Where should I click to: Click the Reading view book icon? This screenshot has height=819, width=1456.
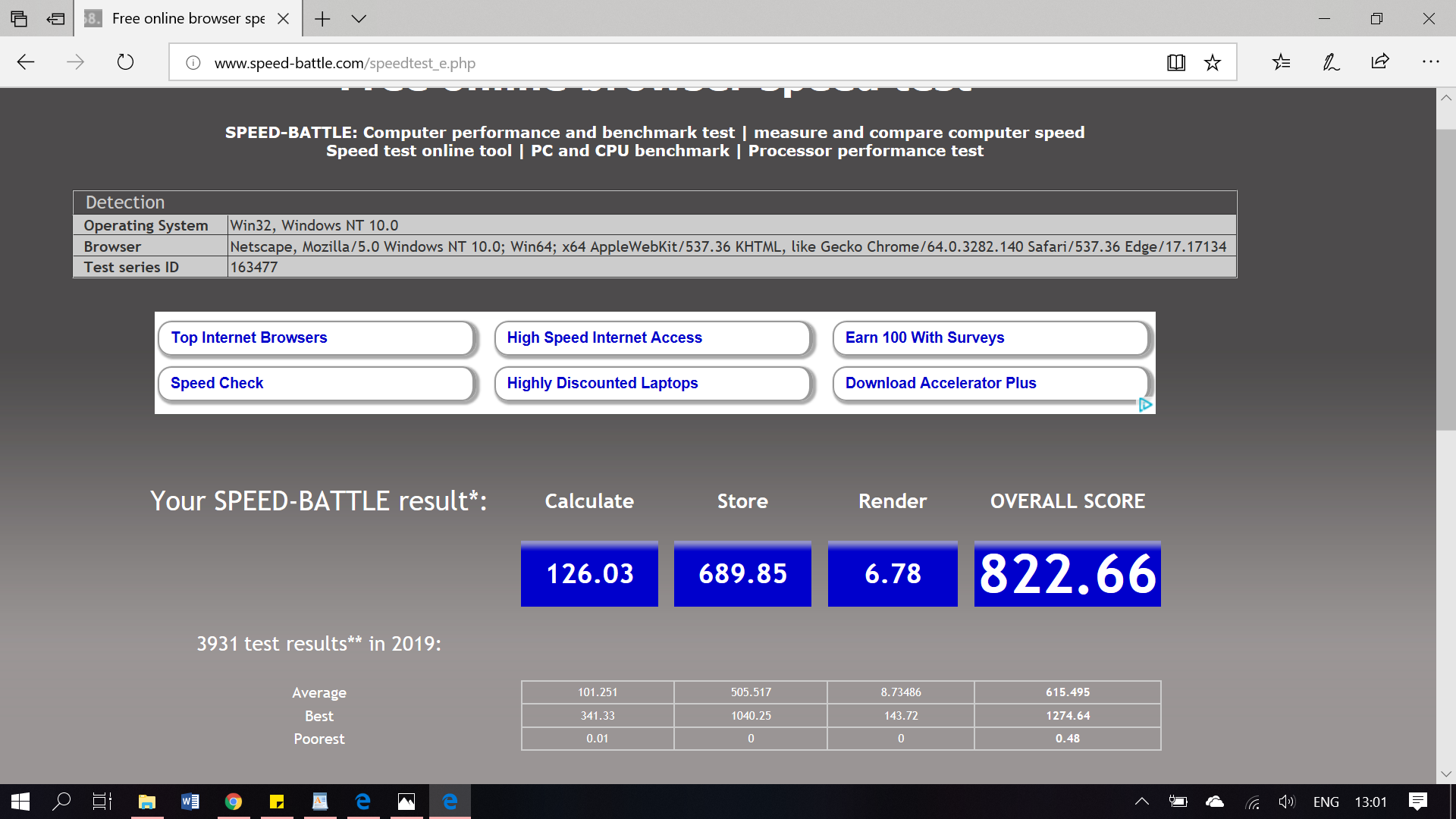point(1175,63)
